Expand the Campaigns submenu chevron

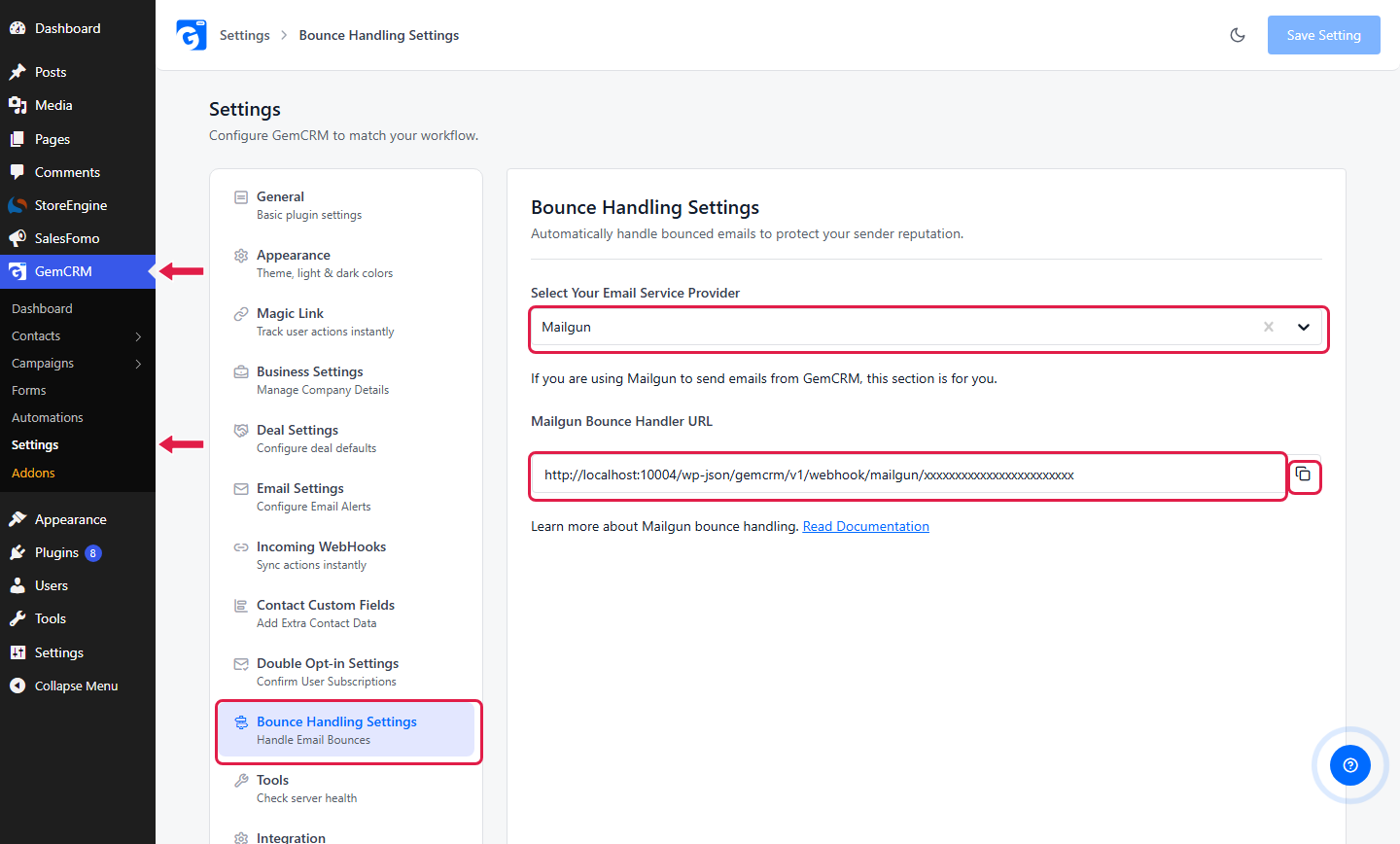point(138,364)
